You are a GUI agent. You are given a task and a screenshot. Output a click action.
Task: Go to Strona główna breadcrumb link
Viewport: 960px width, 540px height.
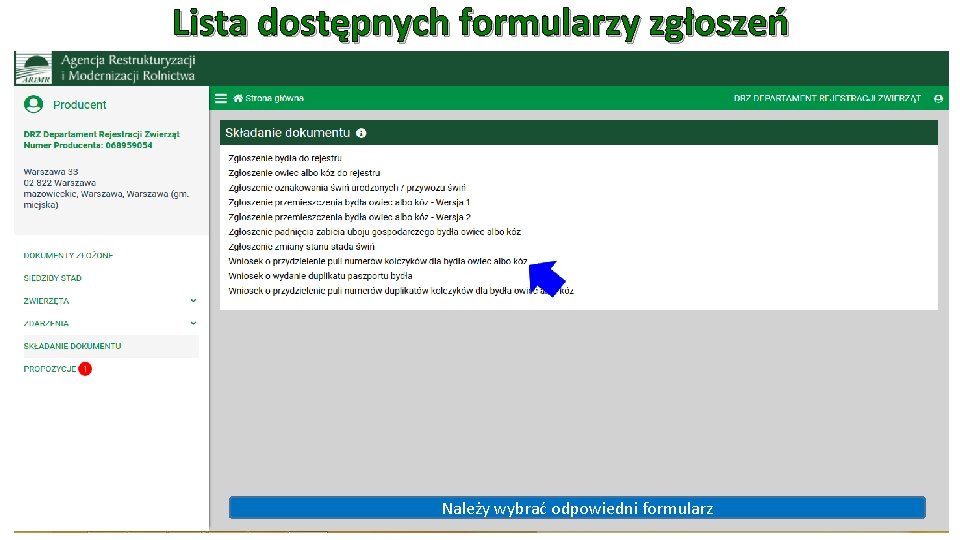pos(274,98)
